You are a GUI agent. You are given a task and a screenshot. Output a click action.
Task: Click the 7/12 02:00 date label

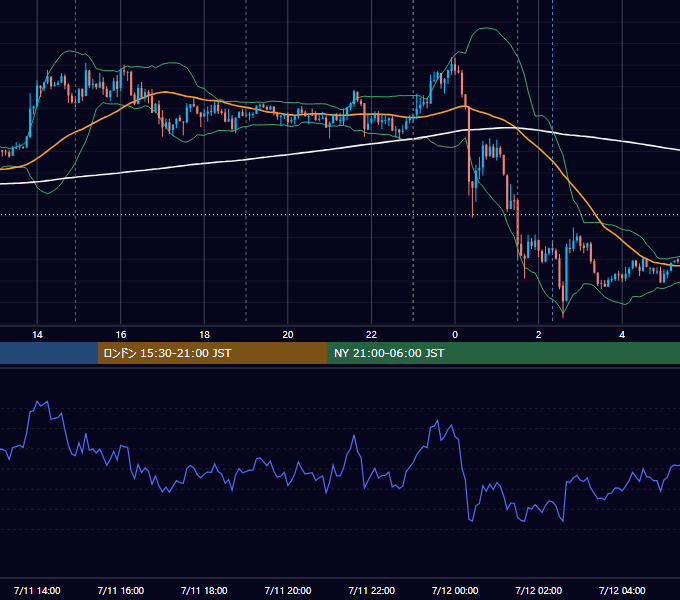coord(538,590)
